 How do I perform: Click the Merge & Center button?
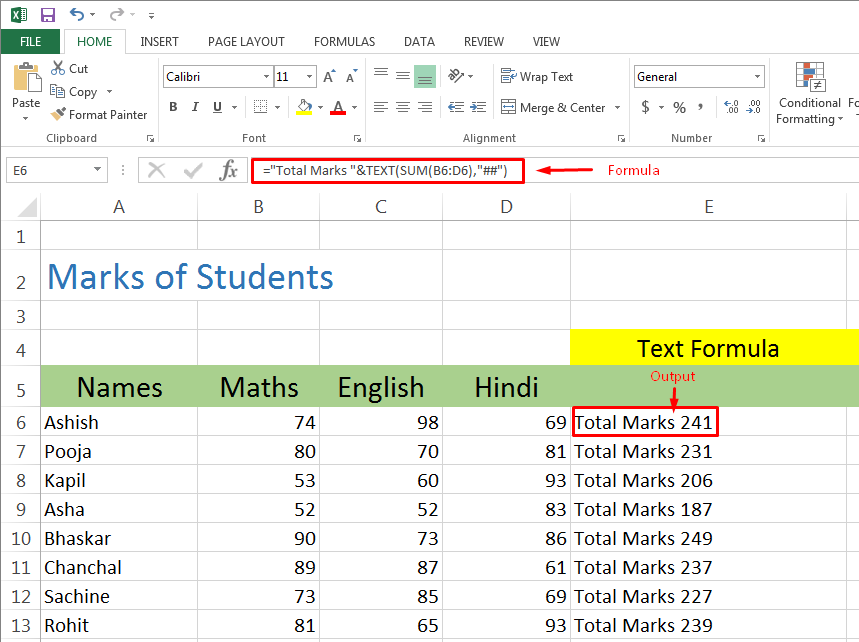click(x=553, y=107)
